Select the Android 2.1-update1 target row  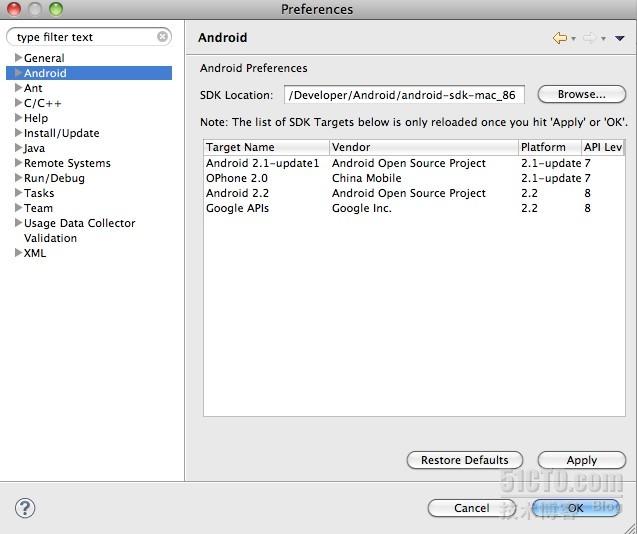(x=414, y=163)
